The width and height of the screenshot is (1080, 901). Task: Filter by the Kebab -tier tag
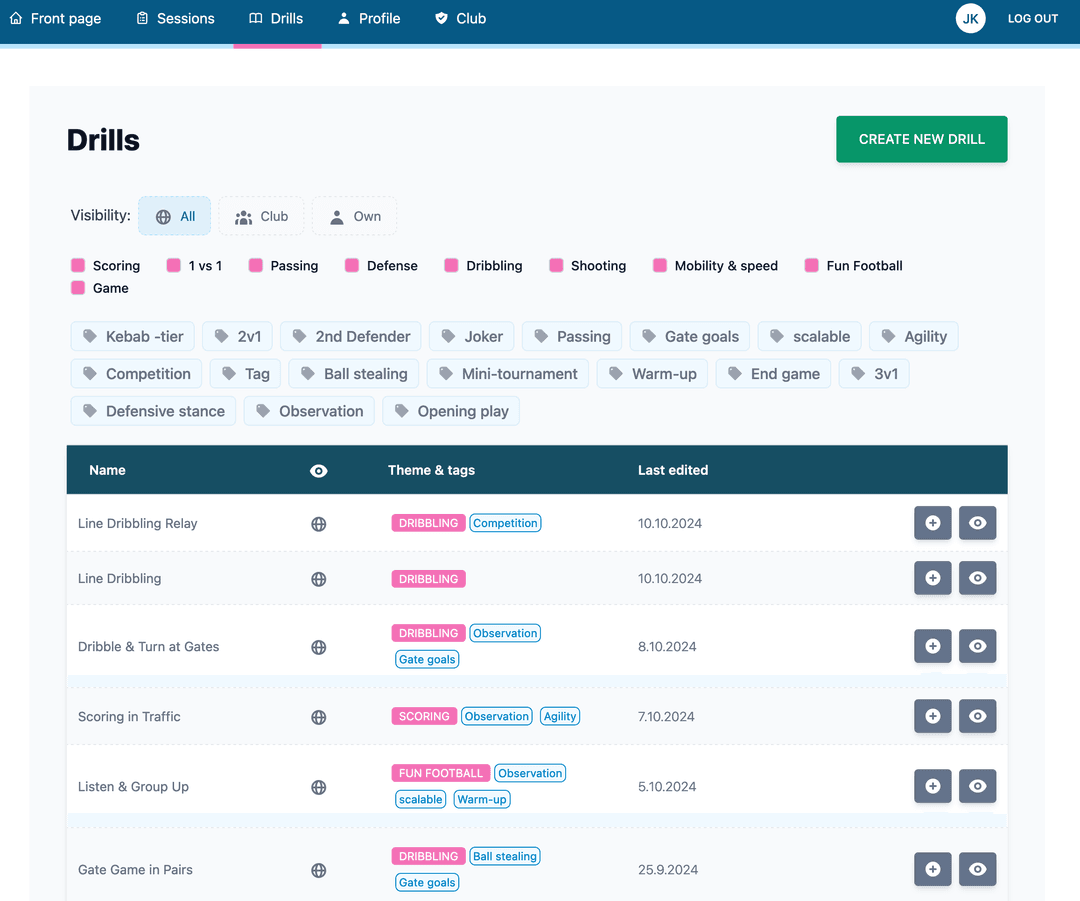click(x=132, y=336)
